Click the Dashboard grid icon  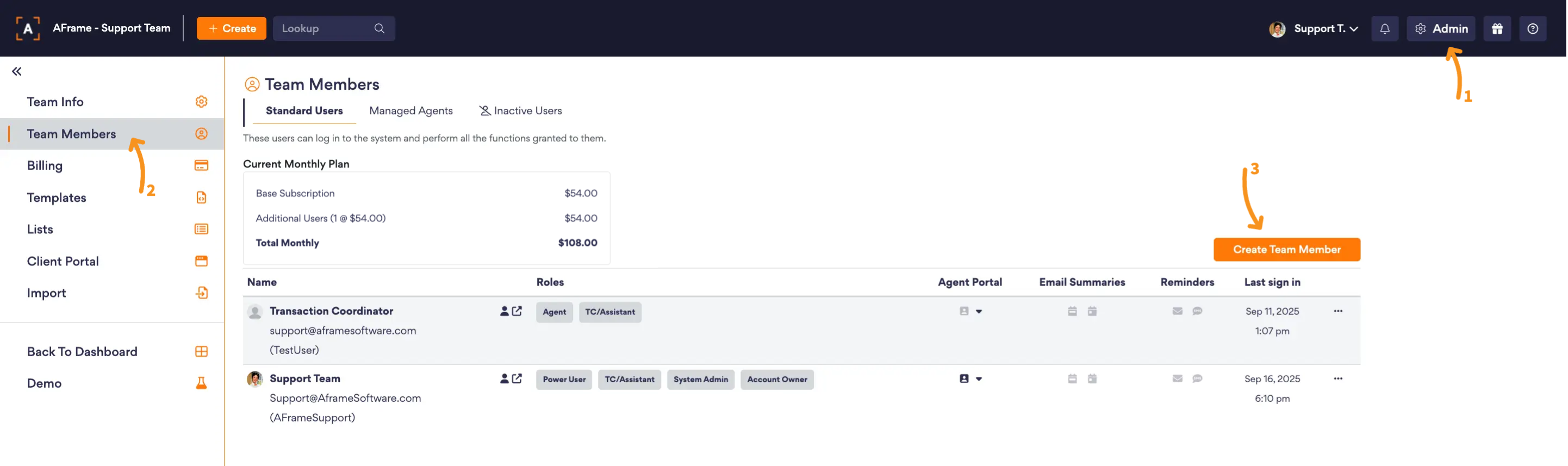(x=201, y=351)
